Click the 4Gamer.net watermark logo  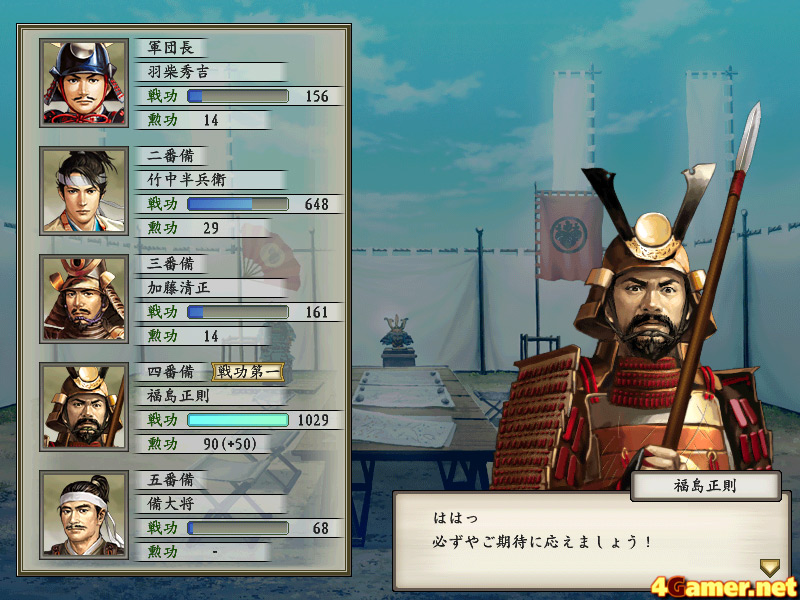[724, 587]
